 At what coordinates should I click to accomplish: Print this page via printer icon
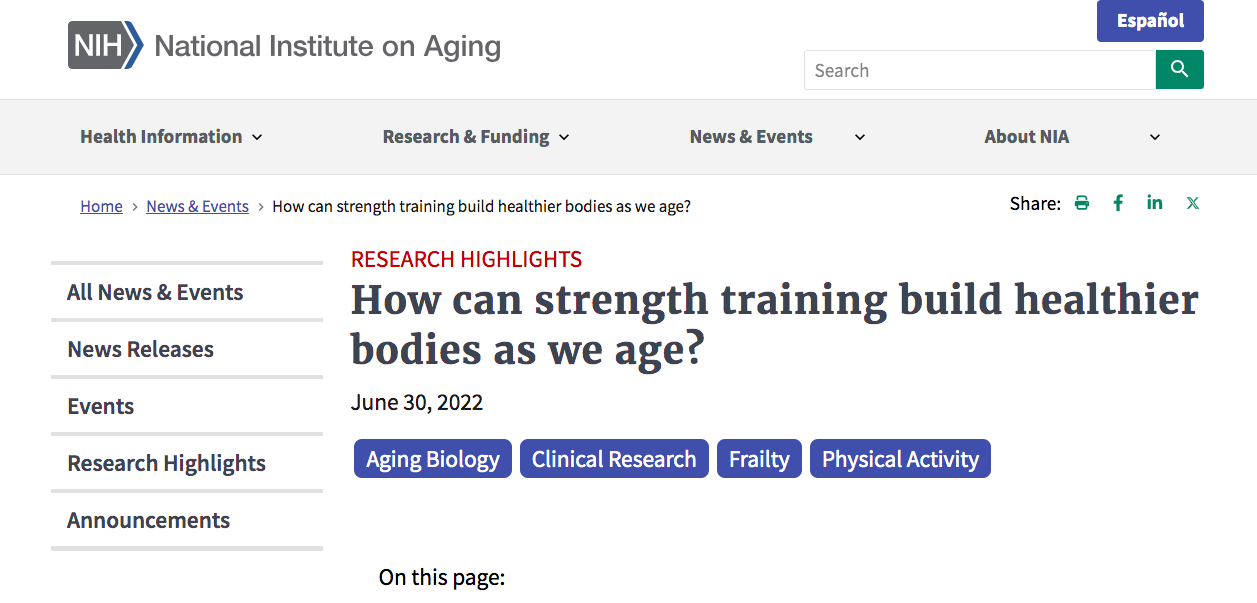click(1081, 203)
